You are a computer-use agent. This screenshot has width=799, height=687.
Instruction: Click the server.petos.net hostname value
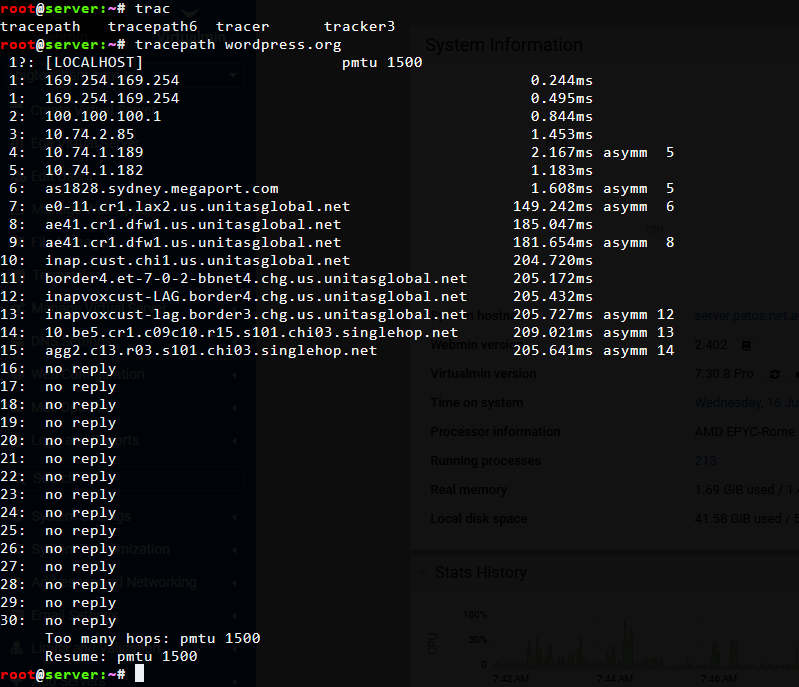[746, 316]
